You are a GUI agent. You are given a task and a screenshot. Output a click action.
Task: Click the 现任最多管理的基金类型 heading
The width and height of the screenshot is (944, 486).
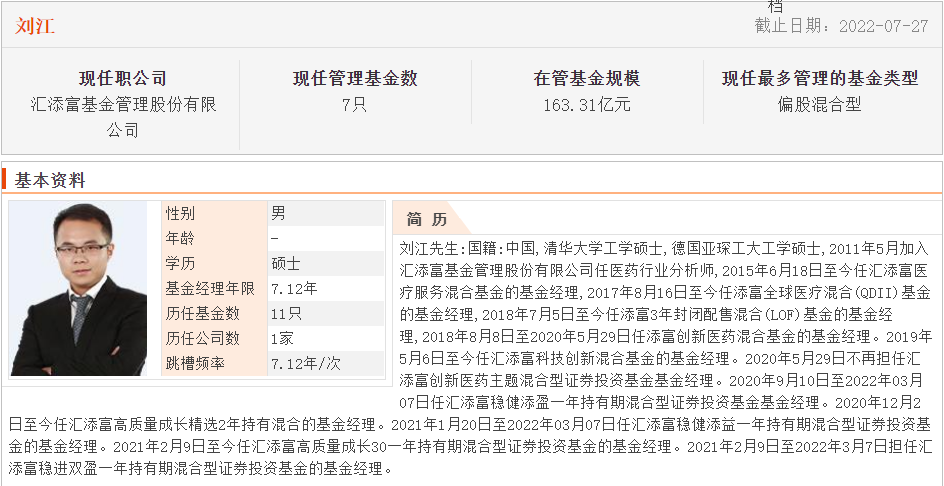click(x=820, y=78)
